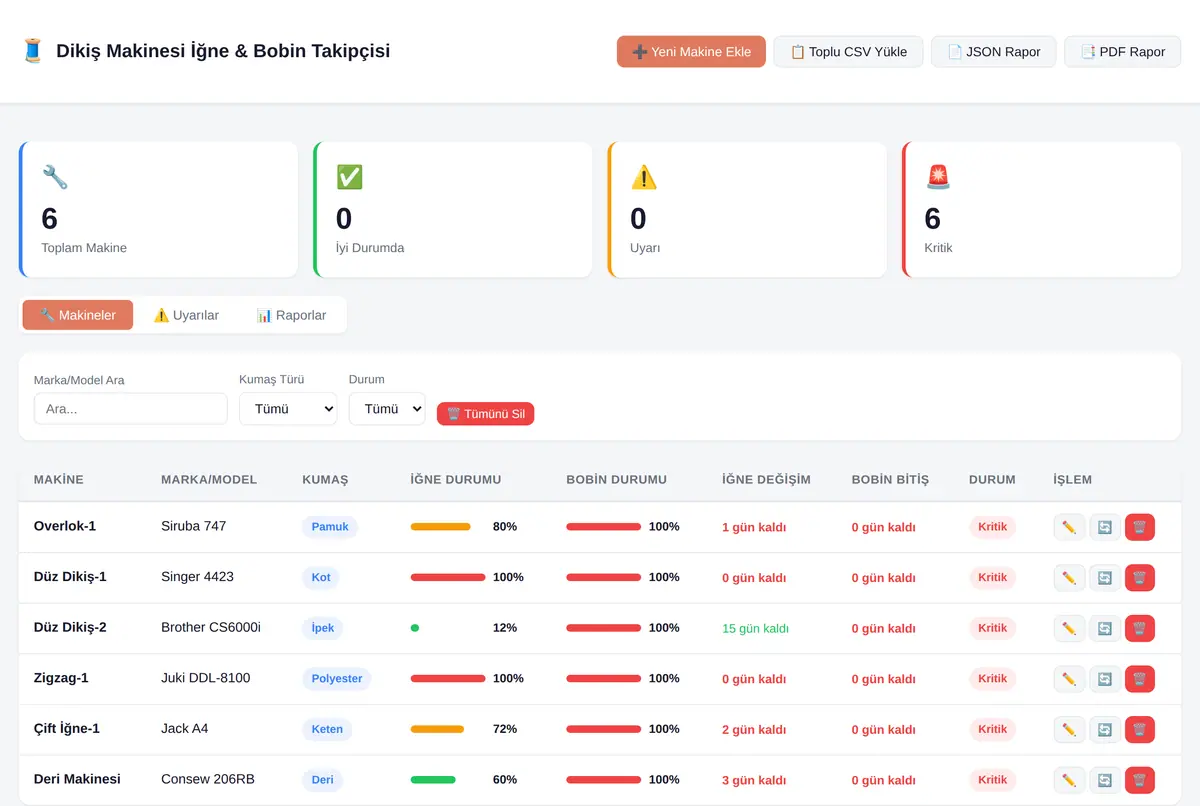The image size is (1200, 806).
Task: Click the Yeni Makine Ekle button
Action: (691, 52)
